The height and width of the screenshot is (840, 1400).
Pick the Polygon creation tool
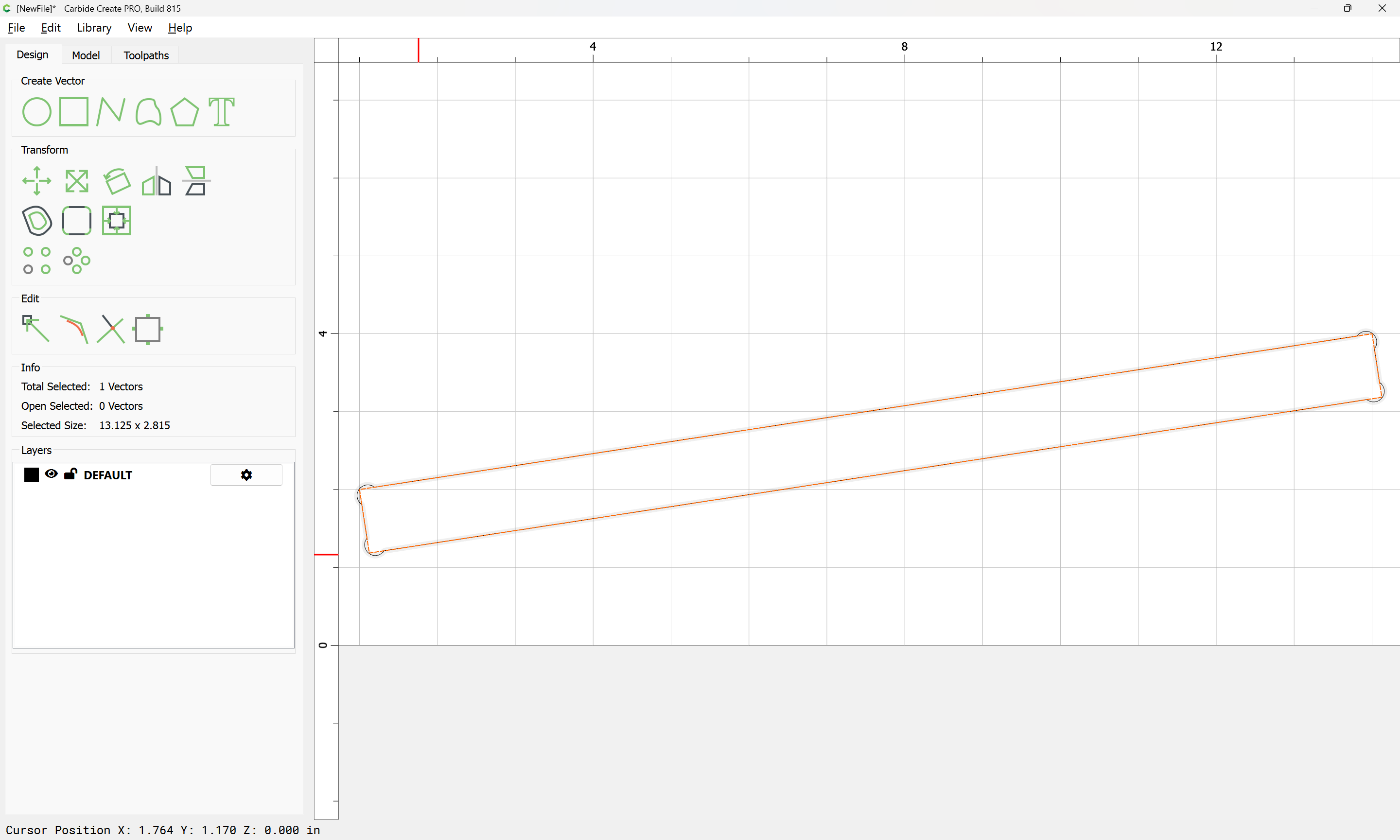[184, 111]
